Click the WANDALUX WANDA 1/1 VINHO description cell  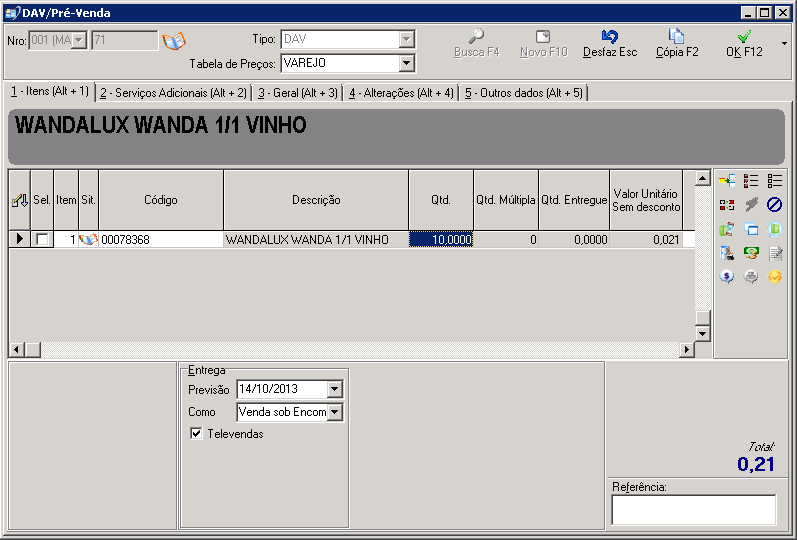tap(316, 239)
